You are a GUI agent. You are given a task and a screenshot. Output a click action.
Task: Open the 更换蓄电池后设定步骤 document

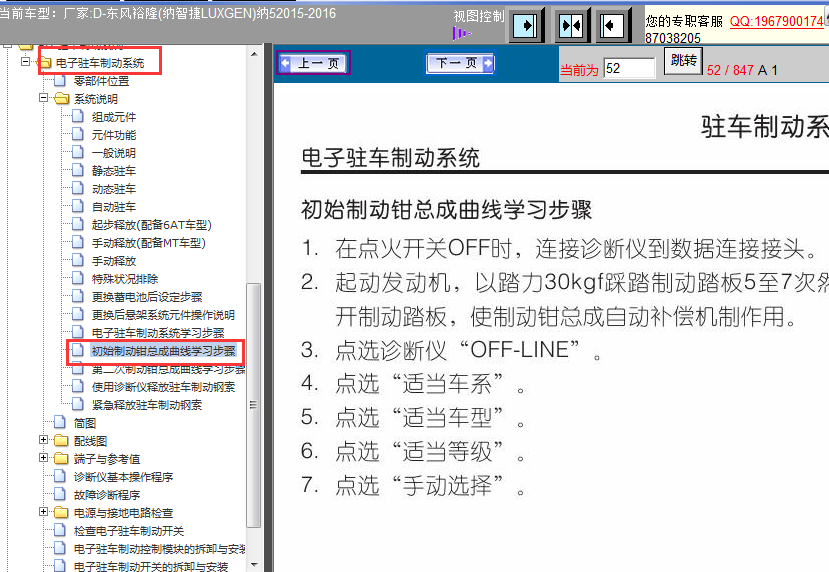click(x=146, y=297)
